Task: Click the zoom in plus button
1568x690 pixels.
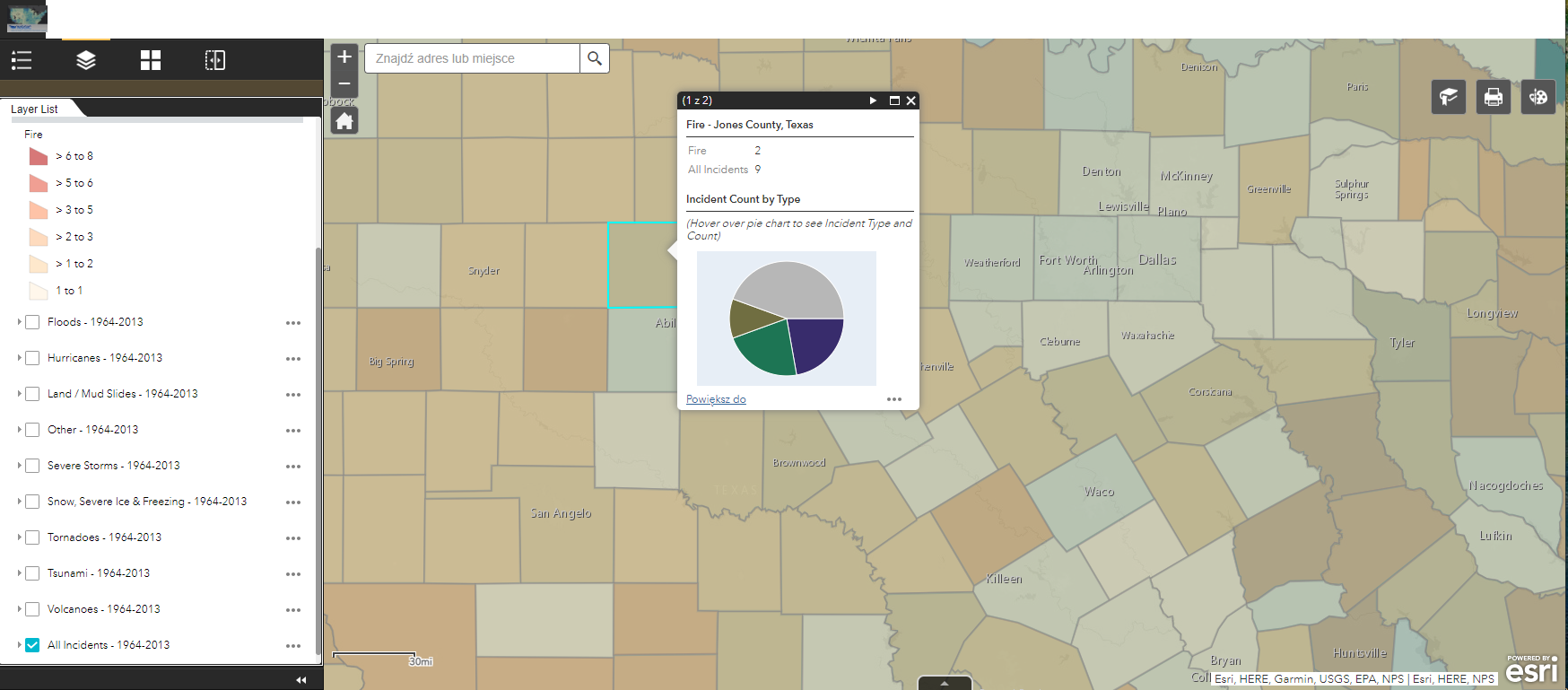Action: coord(344,57)
